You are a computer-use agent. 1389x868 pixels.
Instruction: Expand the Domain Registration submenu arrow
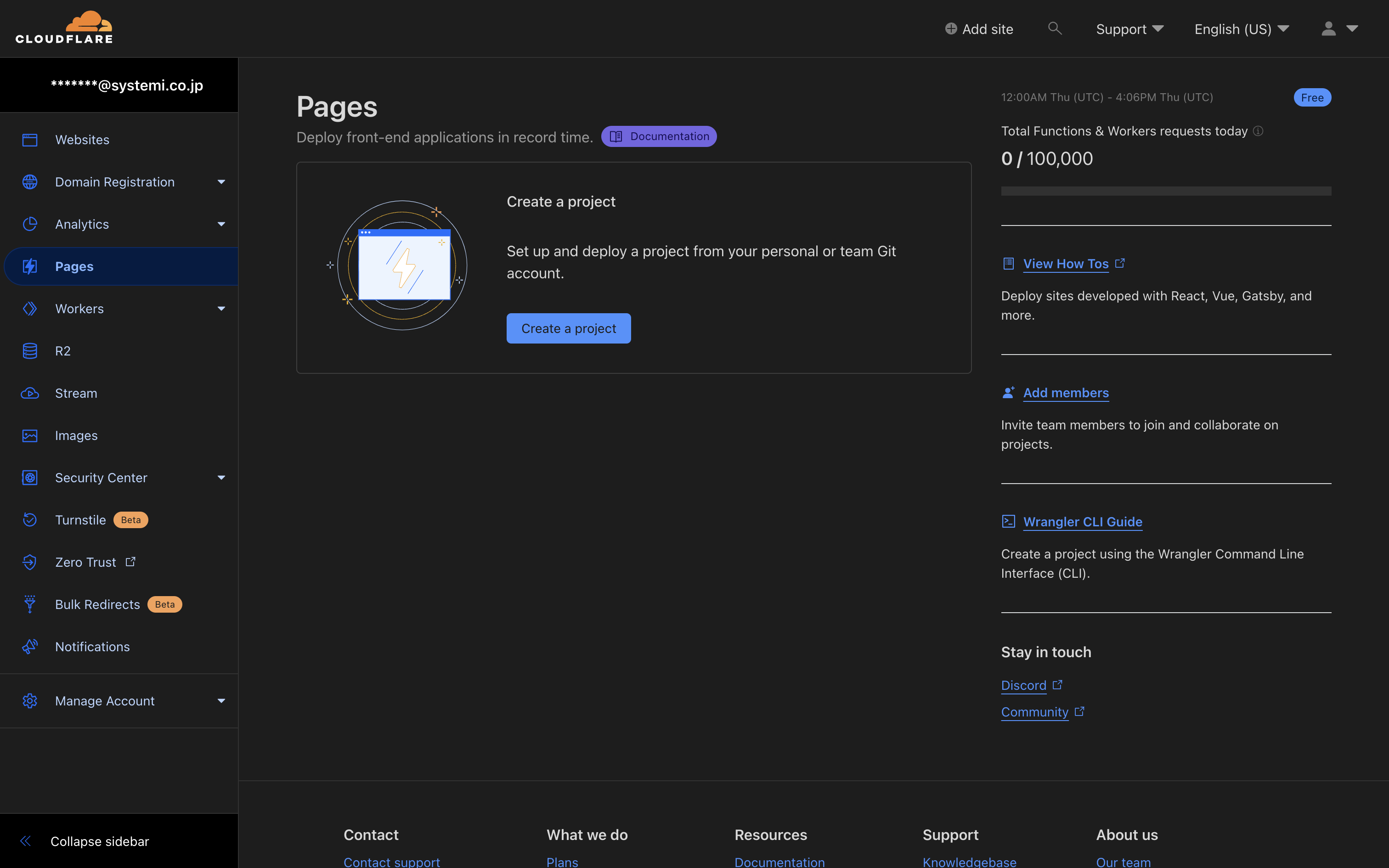221,182
